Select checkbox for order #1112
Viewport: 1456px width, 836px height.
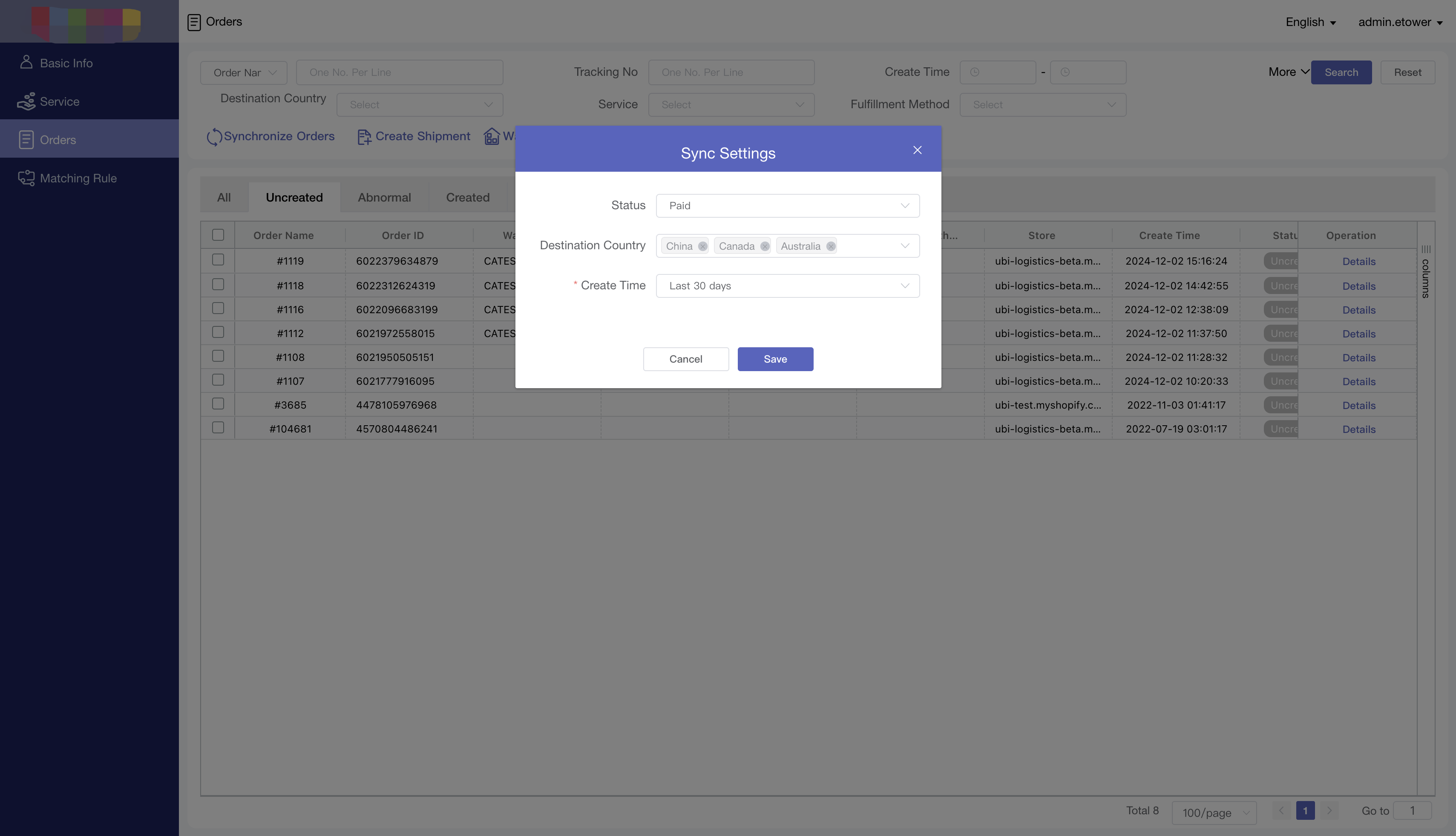(x=218, y=332)
